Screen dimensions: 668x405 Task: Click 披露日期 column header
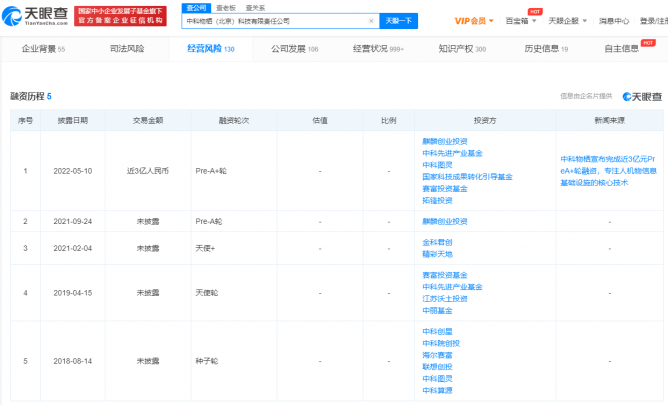point(73,121)
